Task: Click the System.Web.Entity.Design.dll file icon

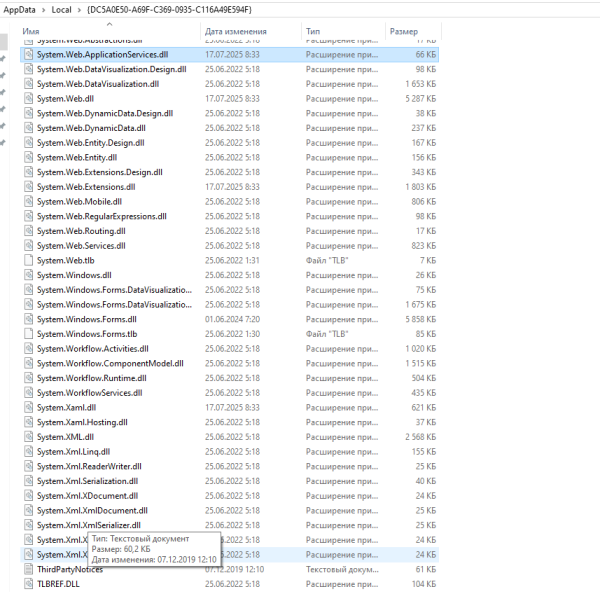Action: tap(28, 143)
